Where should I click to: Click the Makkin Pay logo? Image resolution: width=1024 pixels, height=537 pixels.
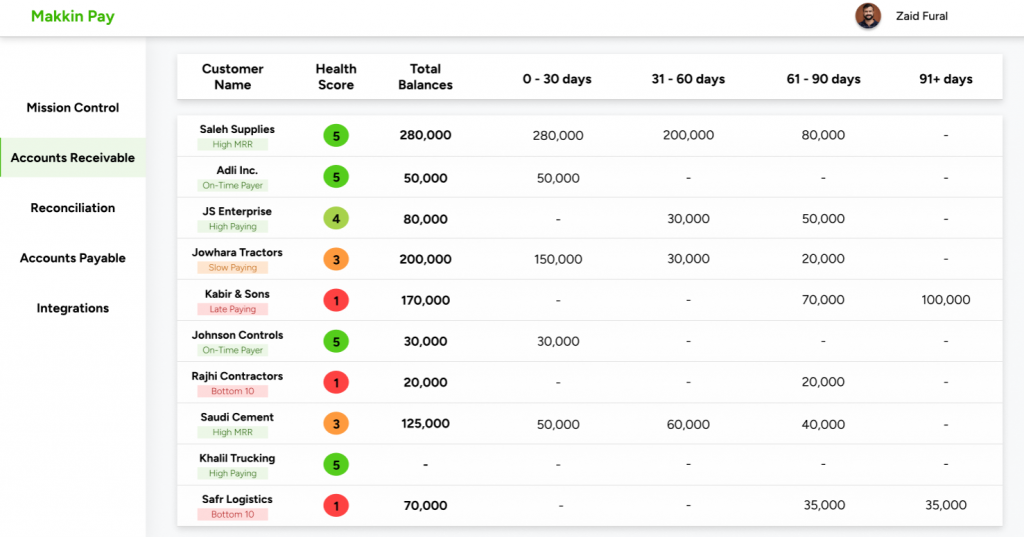73,17
